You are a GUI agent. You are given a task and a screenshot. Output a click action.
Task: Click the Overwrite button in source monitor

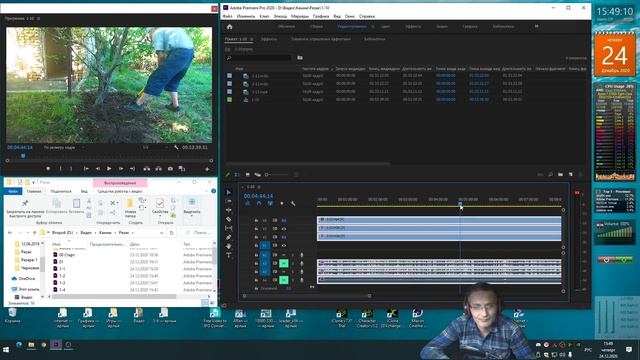(x=158, y=169)
